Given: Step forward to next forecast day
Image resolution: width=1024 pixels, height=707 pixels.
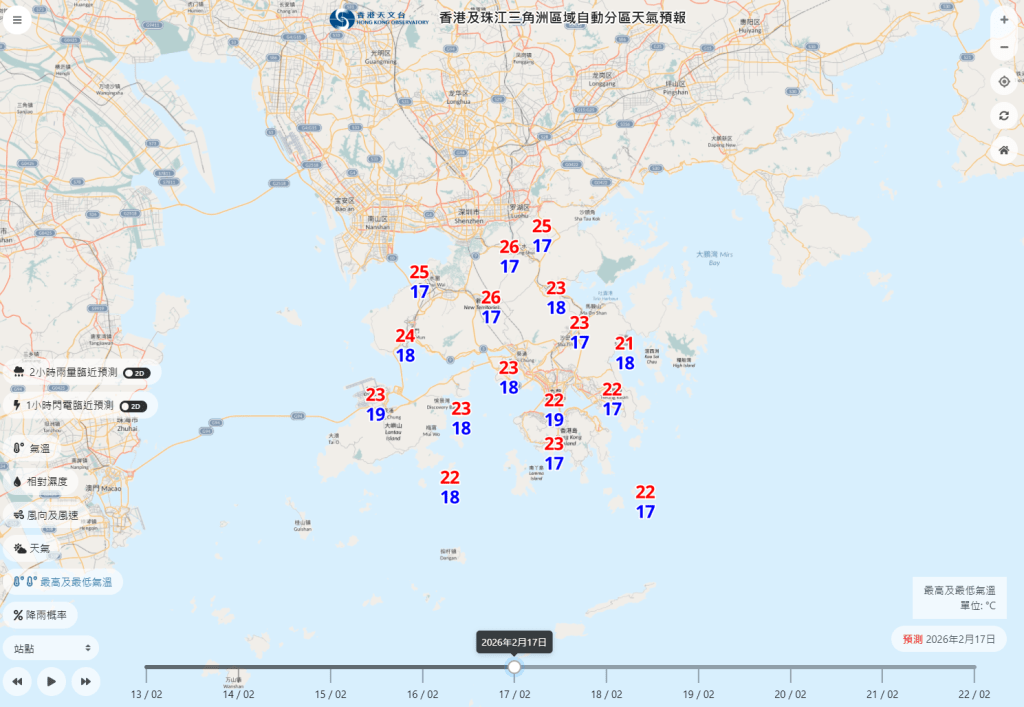Looking at the screenshot, I should click(x=86, y=681).
